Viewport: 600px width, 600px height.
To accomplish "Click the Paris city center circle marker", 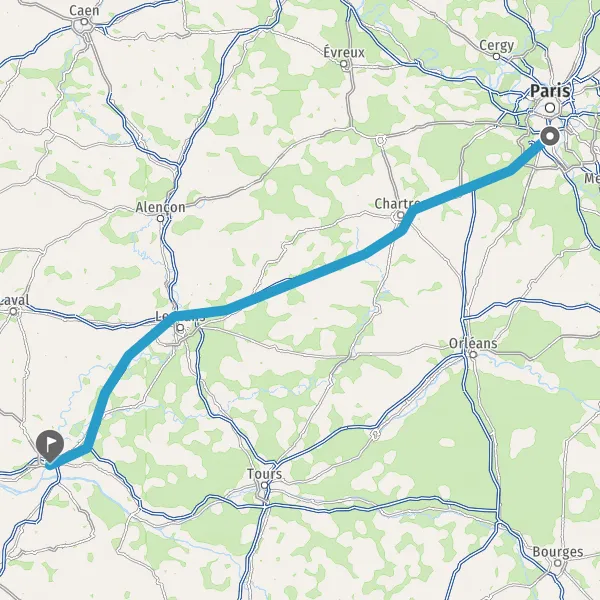I will click(550, 108).
